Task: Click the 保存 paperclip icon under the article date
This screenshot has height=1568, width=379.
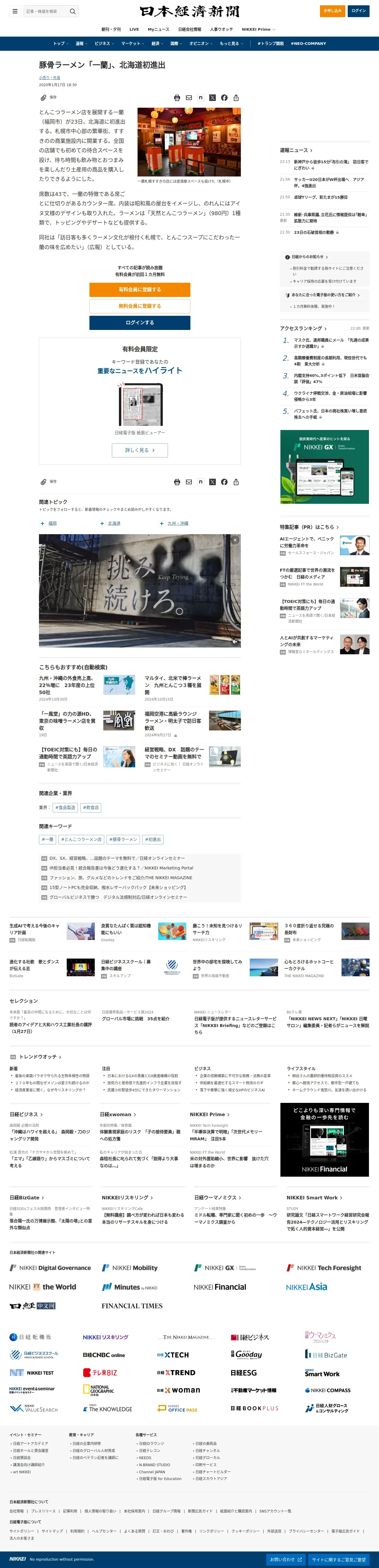Action: click(x=43, y=97)
